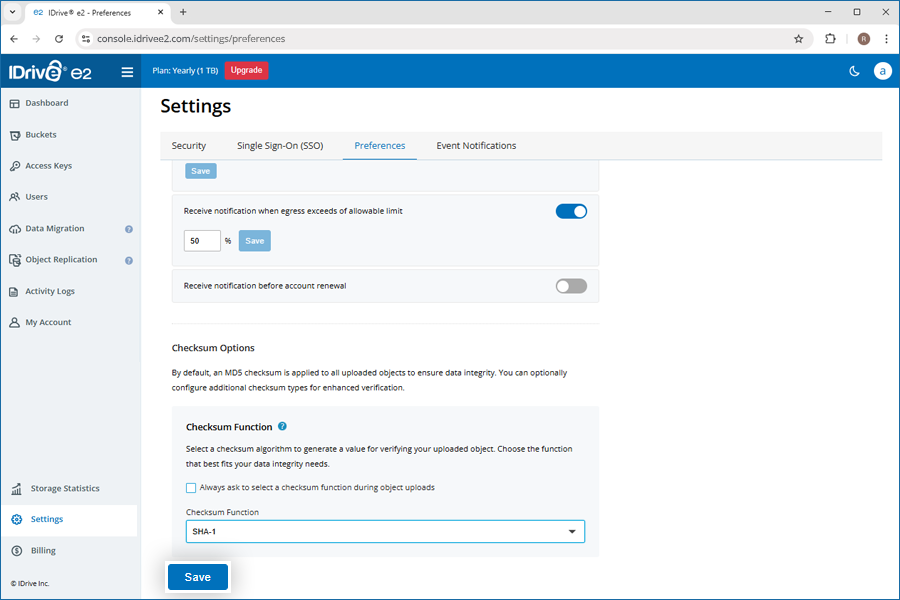Switch to dark mode moon icon
The height and width of the screenshot is (600, 900).
click(x=854, y=71)
